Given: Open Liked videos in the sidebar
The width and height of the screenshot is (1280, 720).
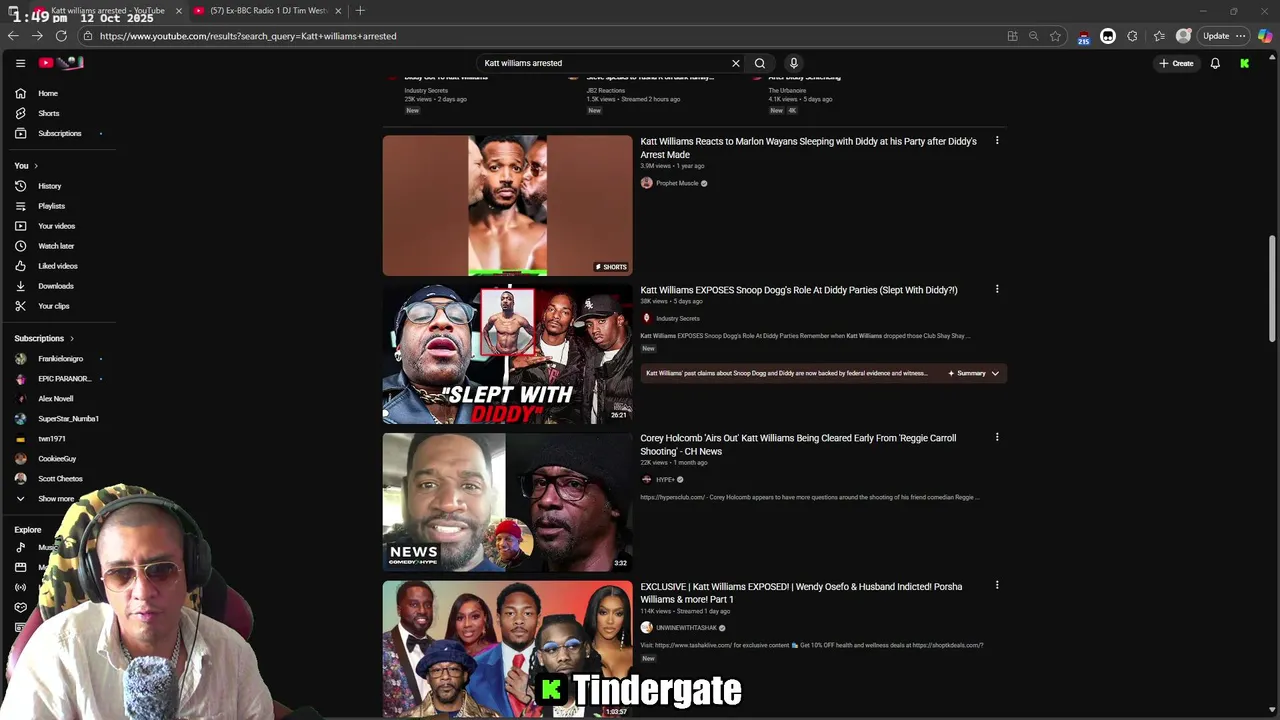Looking at the screenshot, I should [58, 266].
